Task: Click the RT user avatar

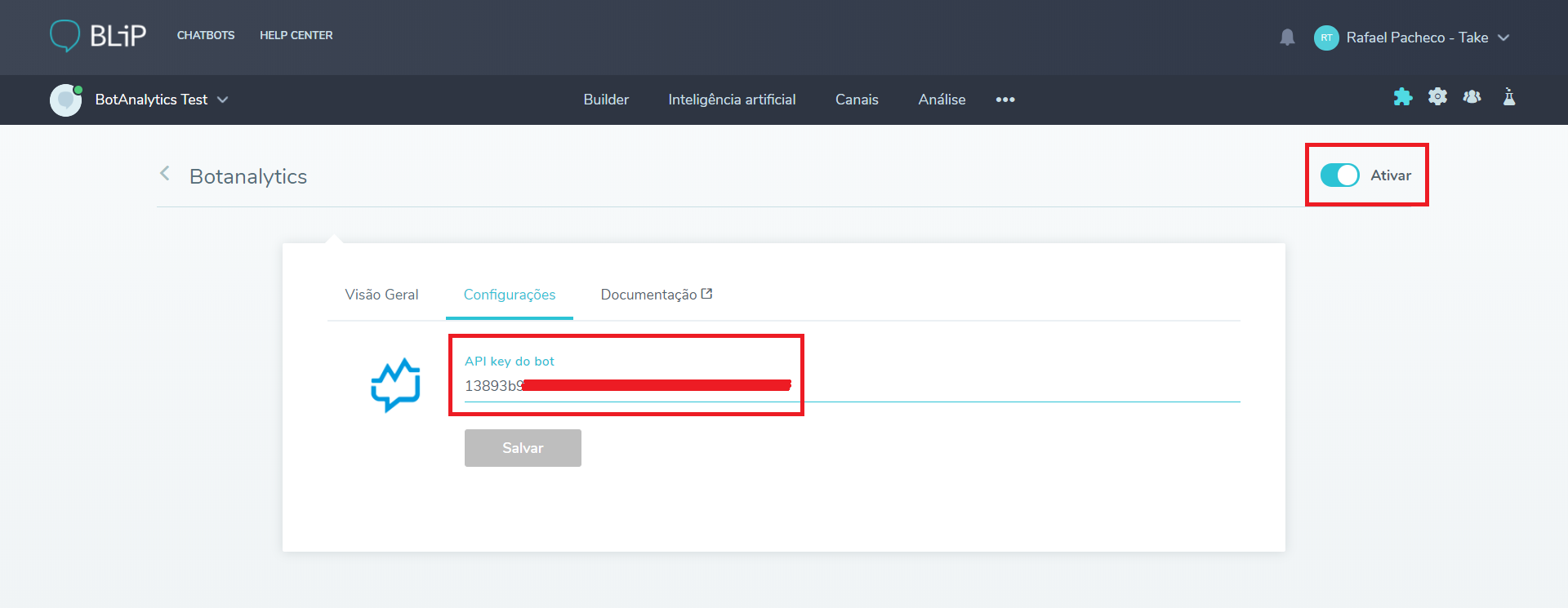Action: click(1326, 38)
